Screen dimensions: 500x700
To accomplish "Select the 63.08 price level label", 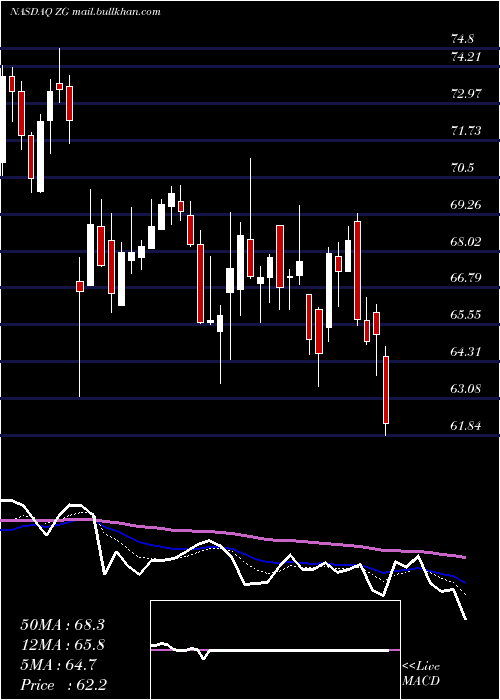I will tap(467, 388).
